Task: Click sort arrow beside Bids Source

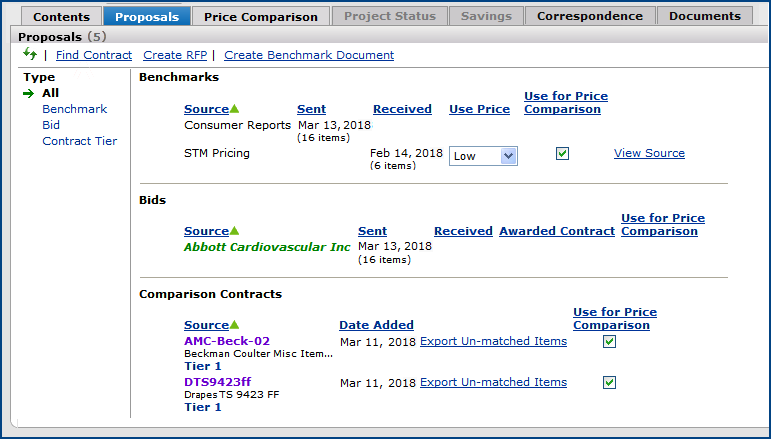Action: [x=235, y=231]
